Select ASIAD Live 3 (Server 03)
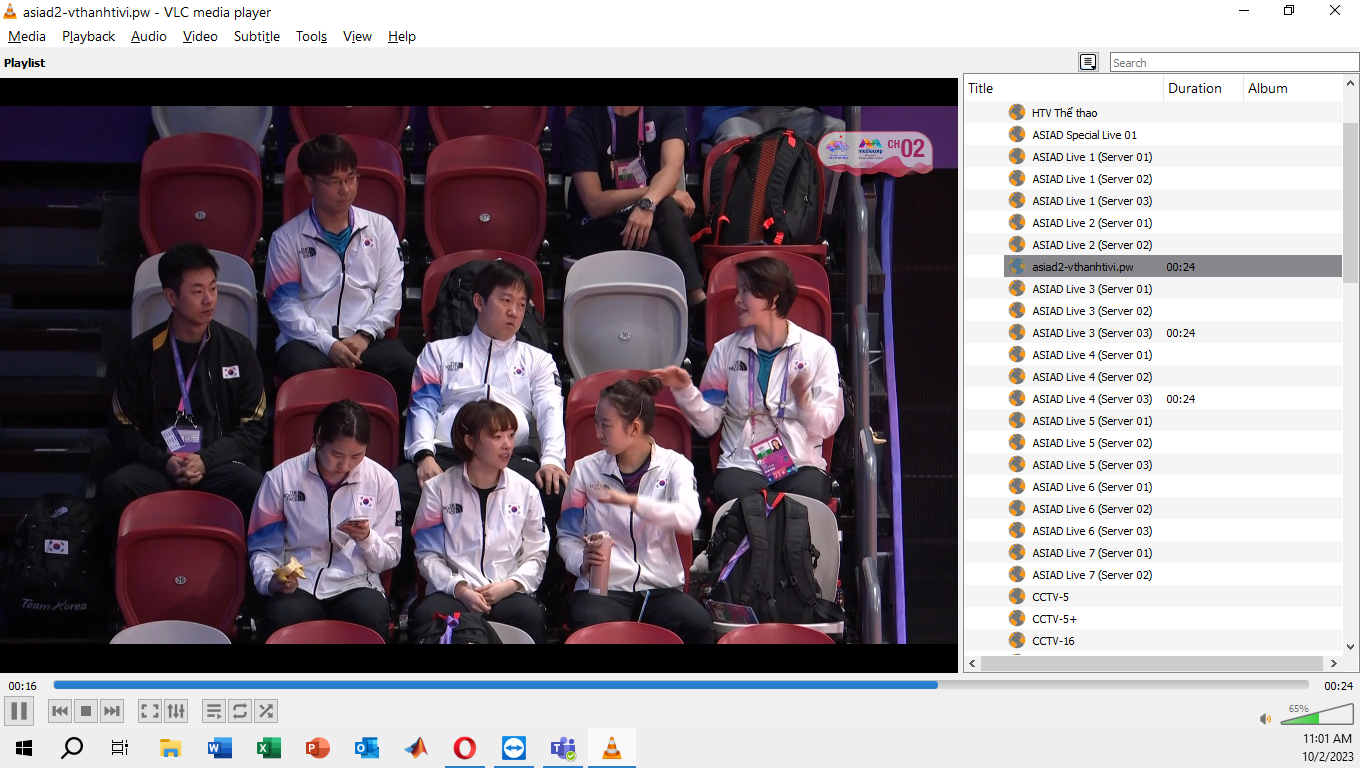 click(1092, 333)
